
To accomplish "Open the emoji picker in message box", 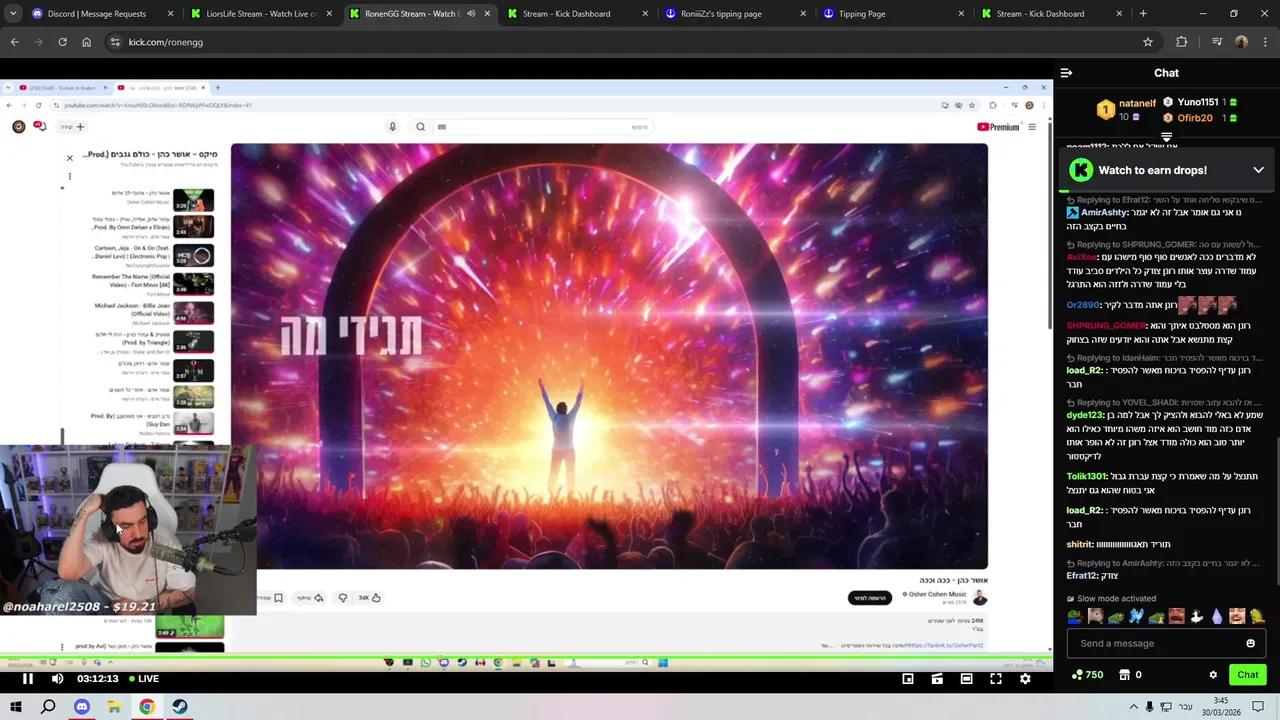I will pos(1250,644).
